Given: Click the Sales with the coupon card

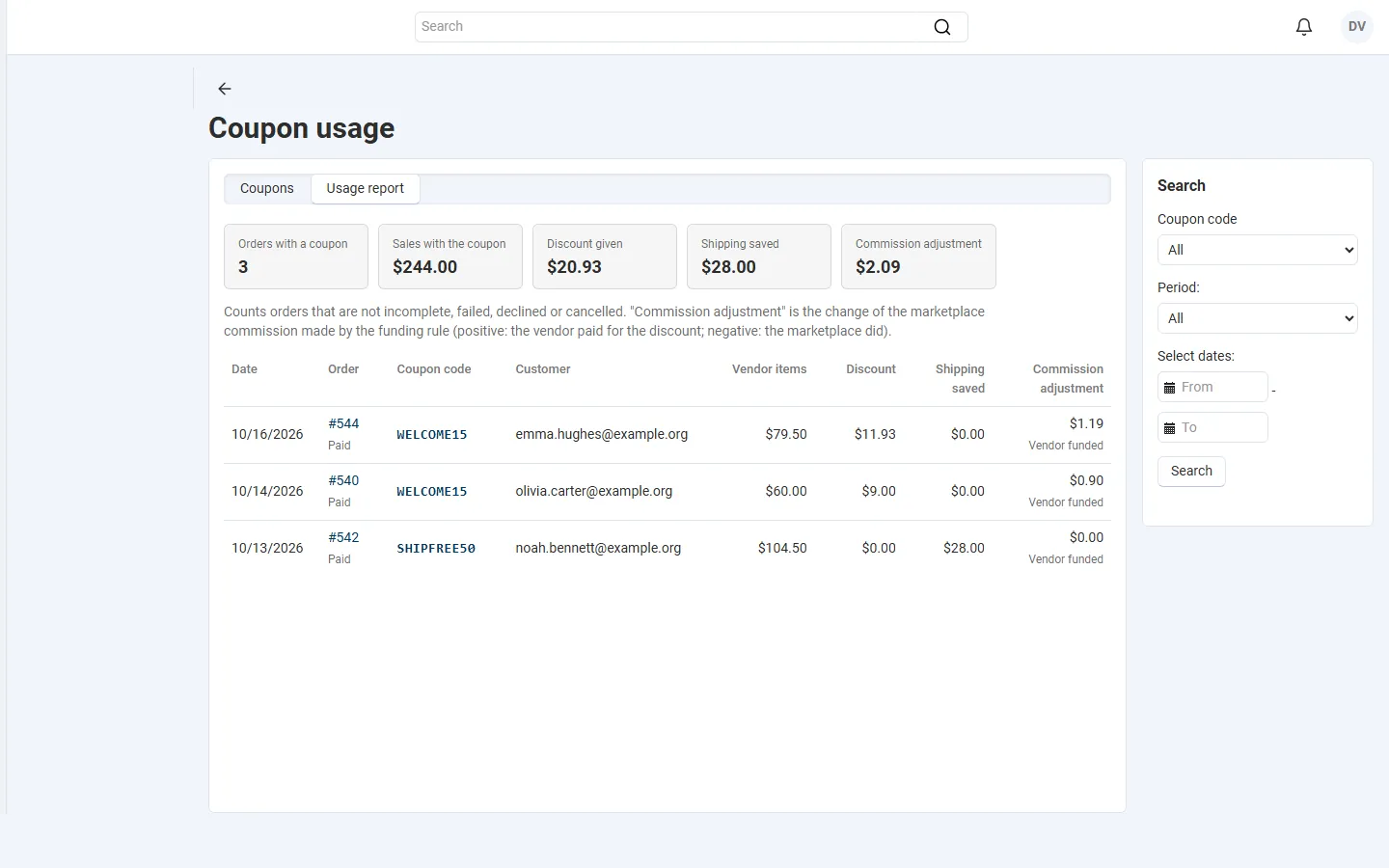Looking at the screenshot, I should (450, 257).
